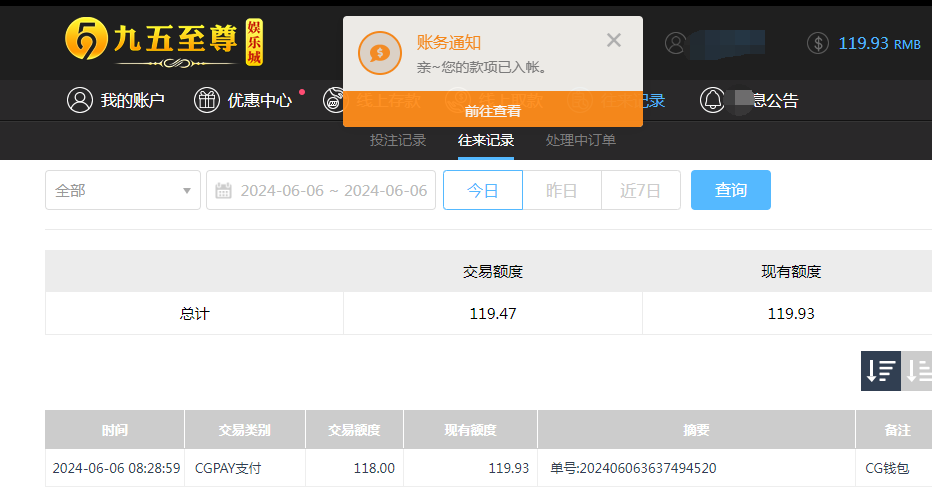Expand the 全部 category dropdown
Image resolution: width=932 pixels, height=487 pixels.
coord(123,190)
